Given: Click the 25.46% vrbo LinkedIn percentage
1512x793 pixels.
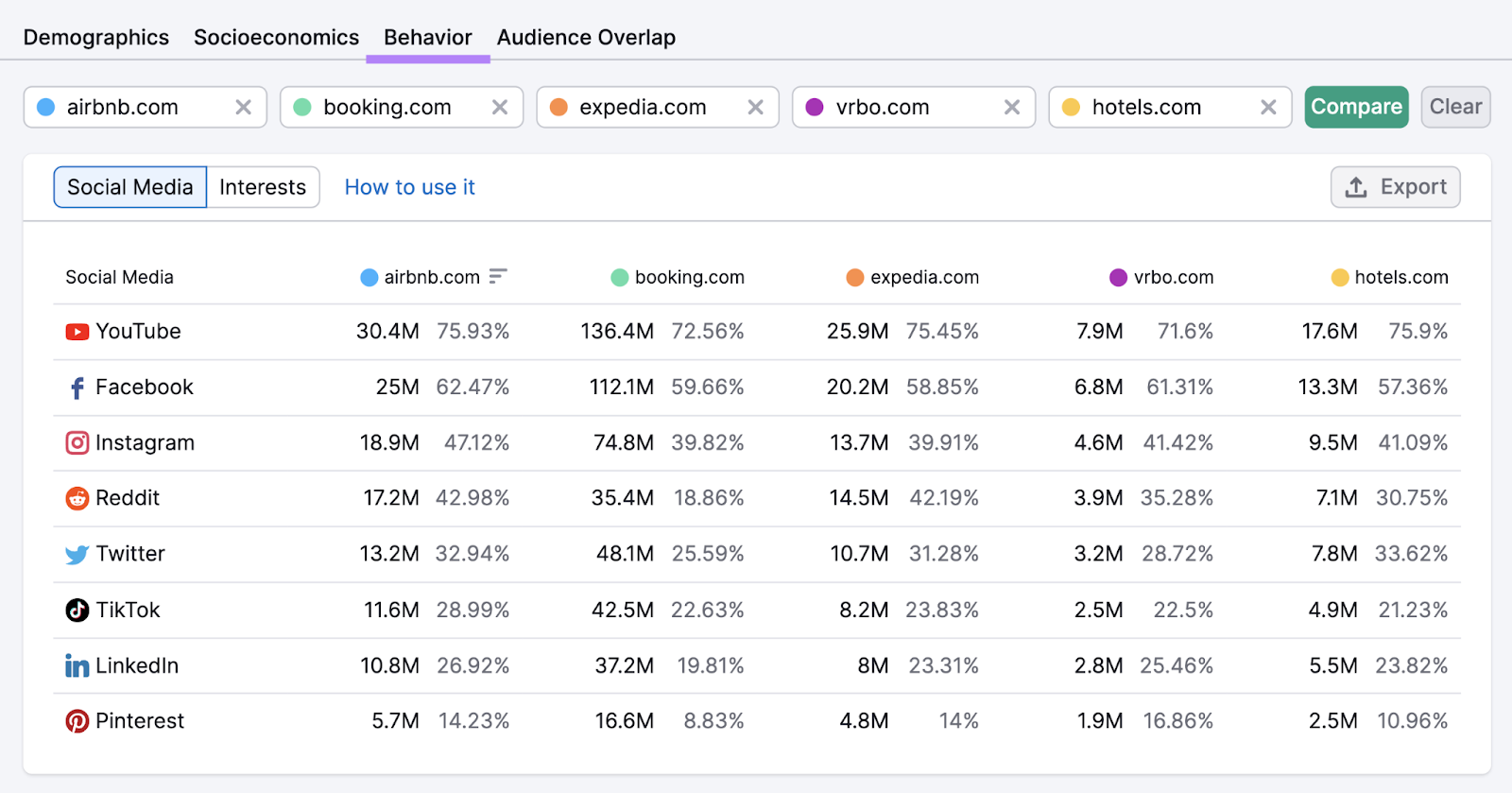Looking at the screenshot, I should pyautogui.click(x=1177, y=665).
